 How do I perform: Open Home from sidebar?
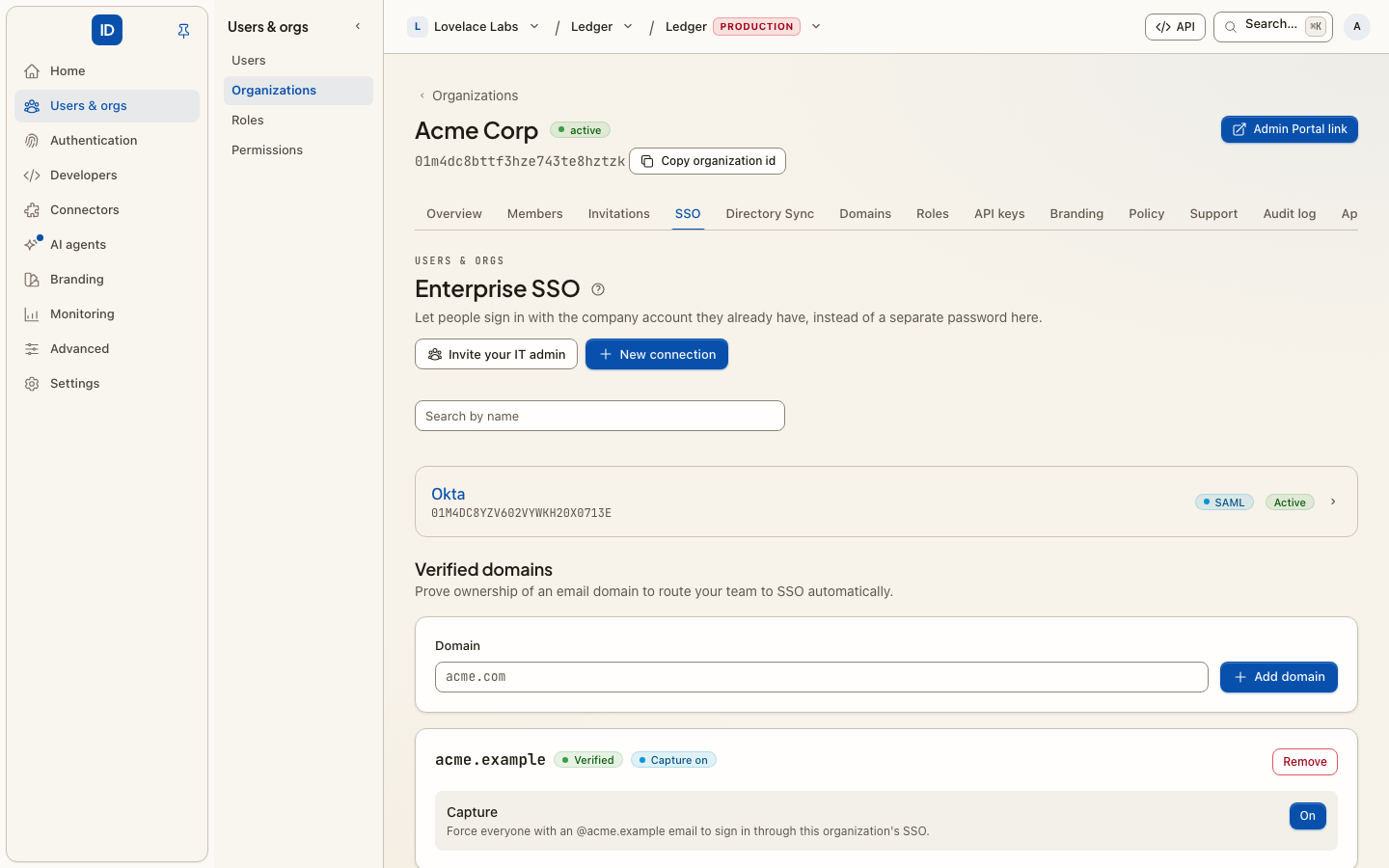tap(107, 71)
